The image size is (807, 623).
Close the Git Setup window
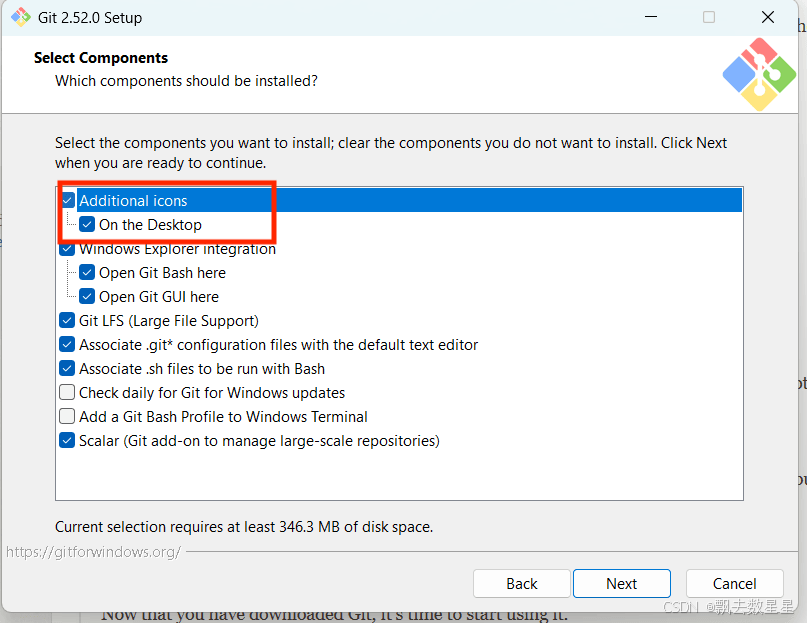pos(768,17)
